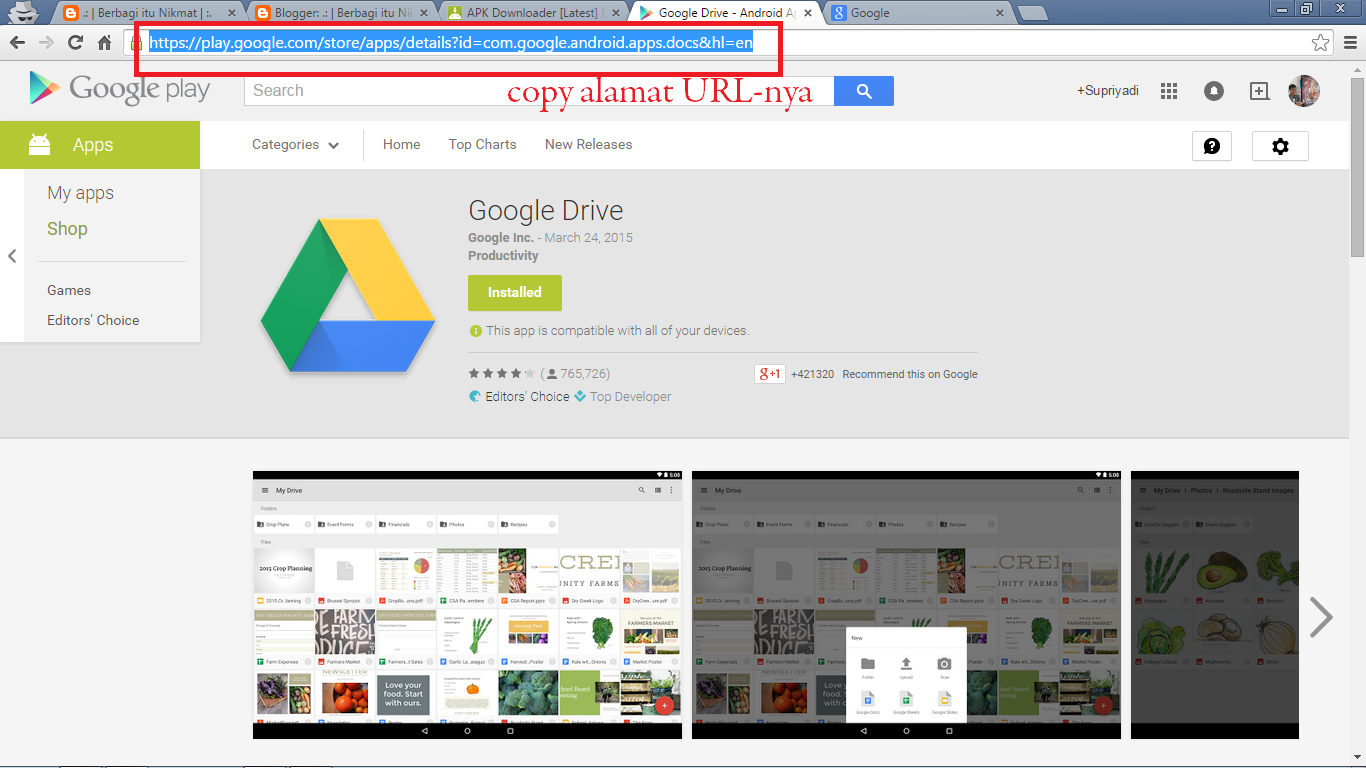Click the browser forward arrow

(x=46, y=43)
